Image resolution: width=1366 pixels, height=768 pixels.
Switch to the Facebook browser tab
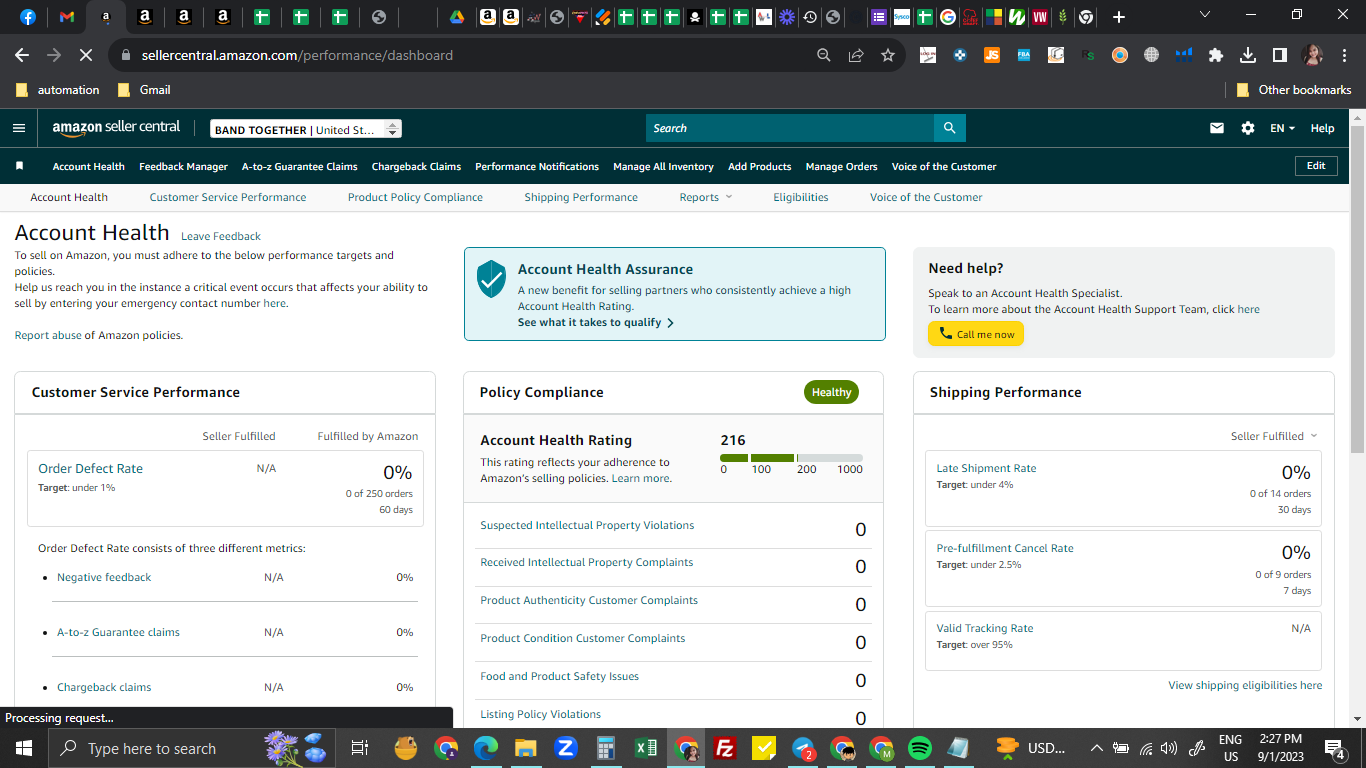tap(27, 17)
